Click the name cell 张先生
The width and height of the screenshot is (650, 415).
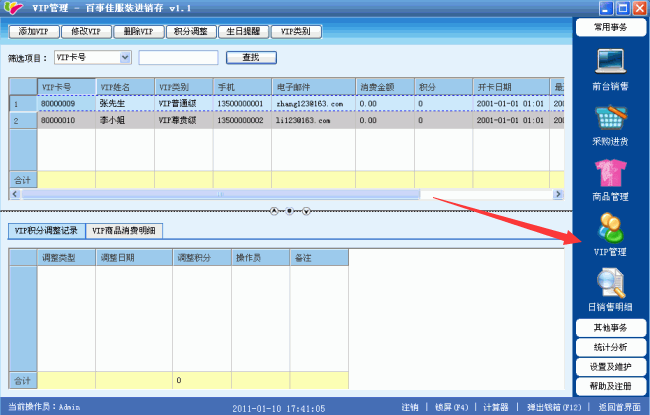coord(125,104)
